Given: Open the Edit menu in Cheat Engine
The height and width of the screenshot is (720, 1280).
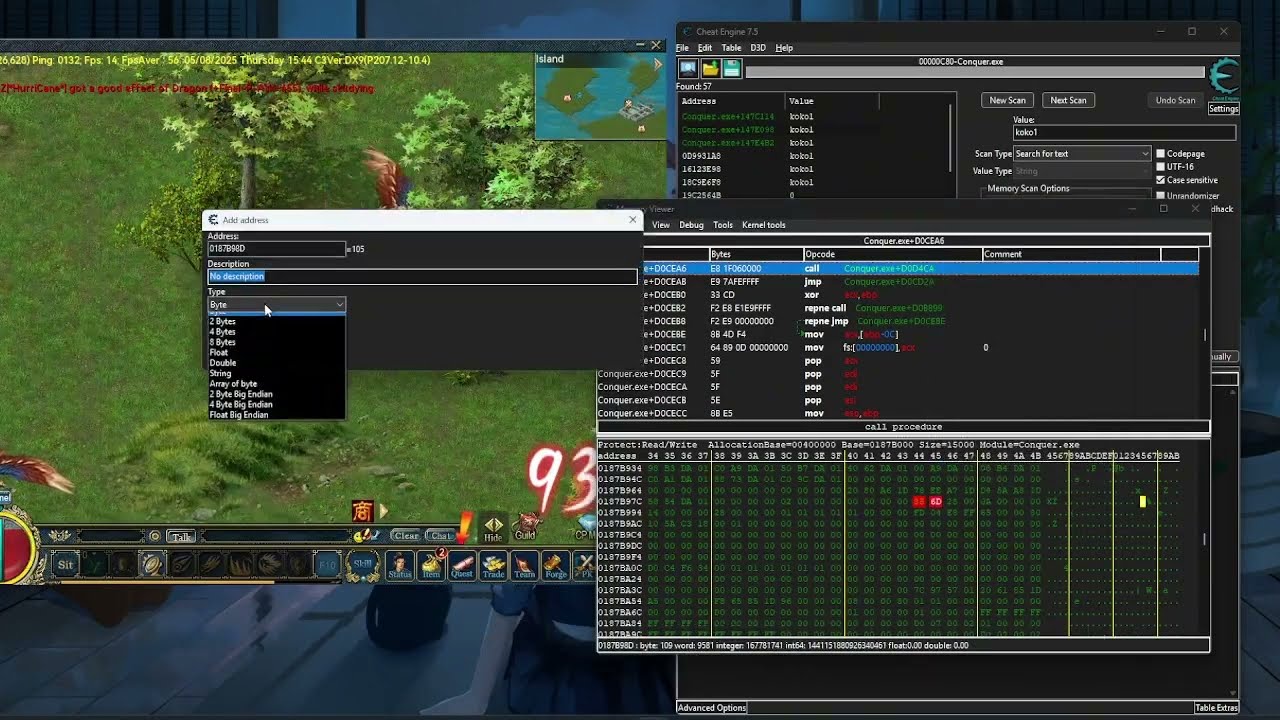Looking at the screenshot, I should pyautogui.click(x=705, y=48).
